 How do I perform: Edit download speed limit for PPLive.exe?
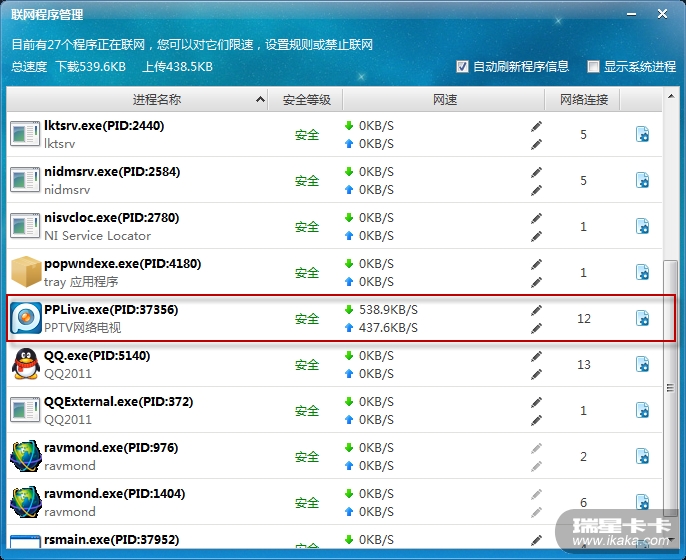point(536,310)
